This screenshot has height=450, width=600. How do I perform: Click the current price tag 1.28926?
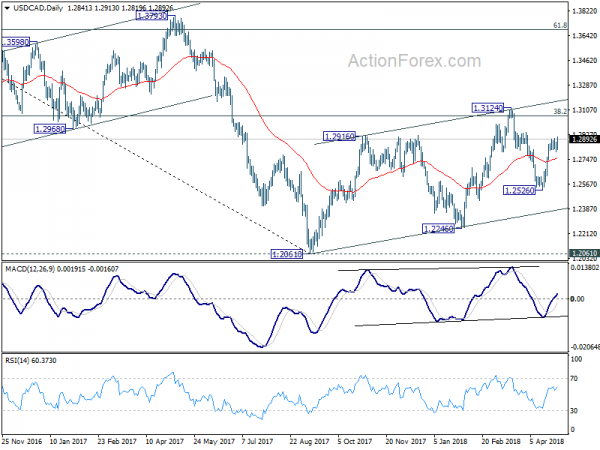coord(584,139)
